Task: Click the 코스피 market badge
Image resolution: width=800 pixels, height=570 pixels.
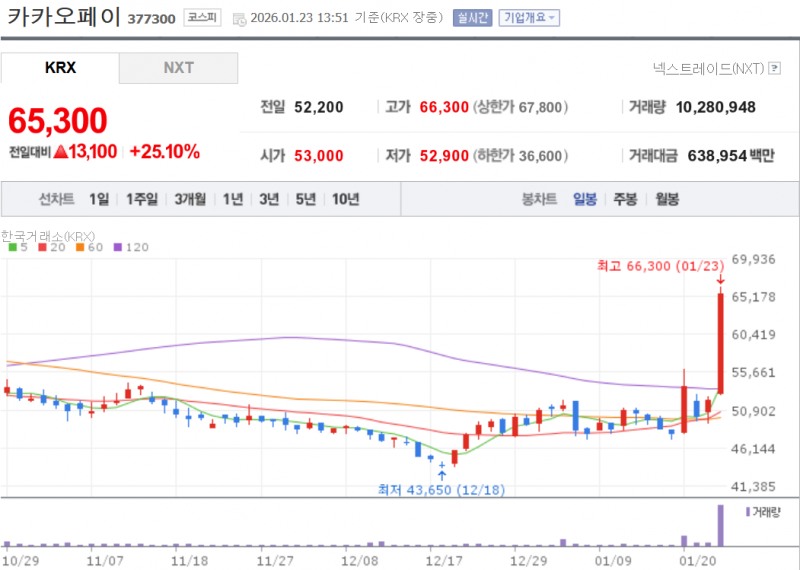Action: coord(202,18)
